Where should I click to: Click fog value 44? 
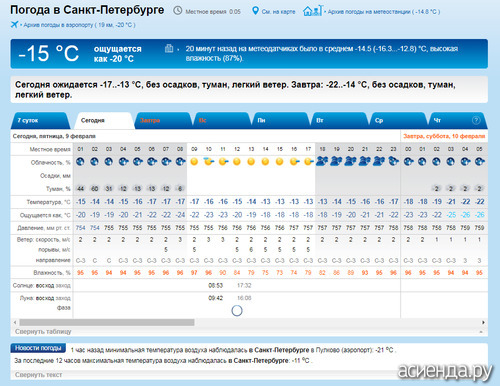(x=80, y=189)
